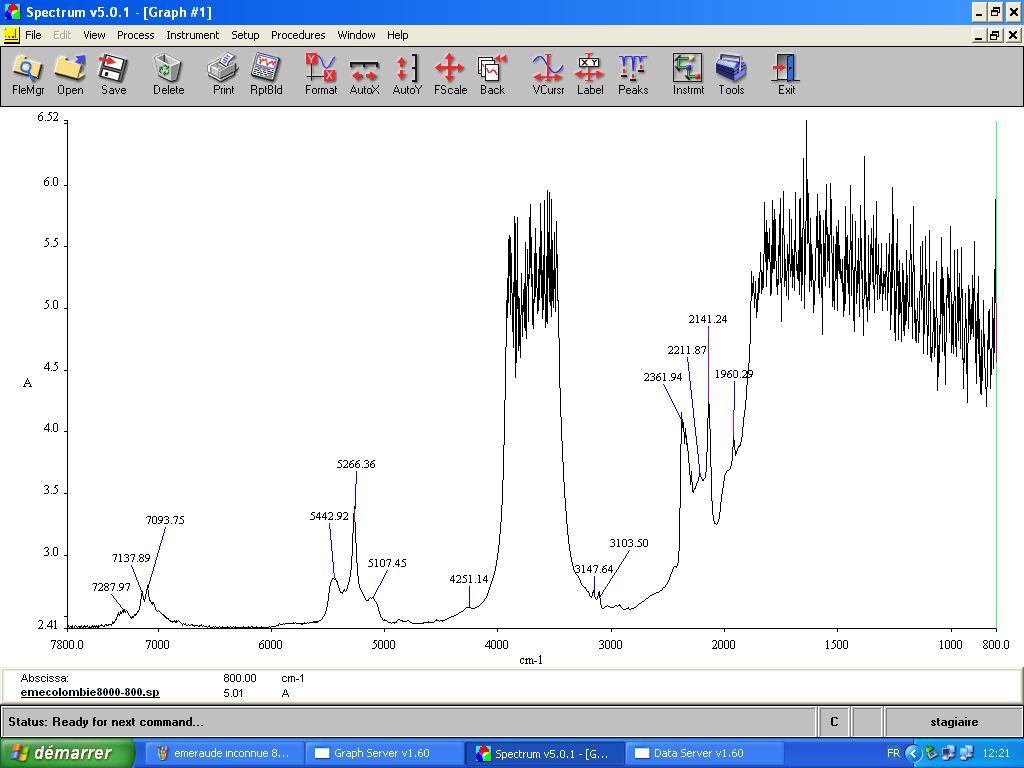Print the current graph
Screen dimensions: 1024x768
point(223,75)
